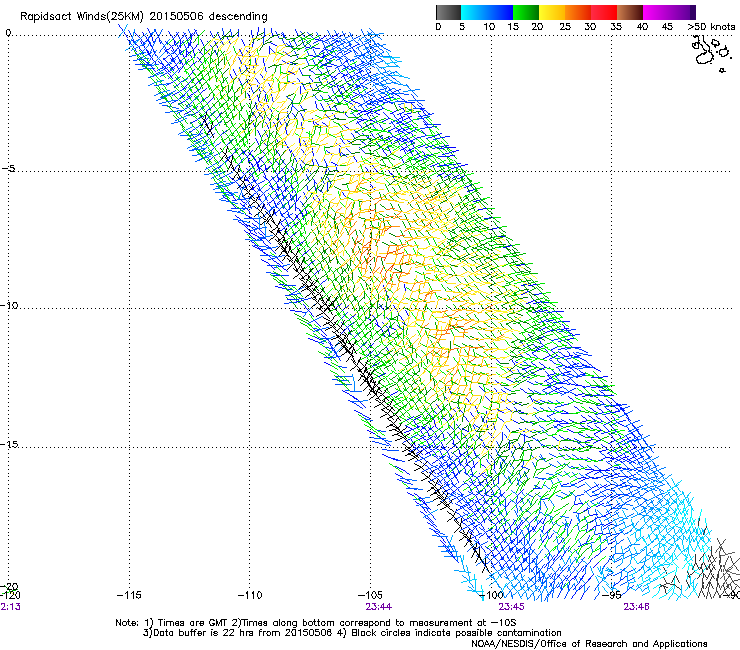Select the blue 10-15 knots color swatch
Image resolution: width=740 pixels, height=650 pixels.
(x=500, y=12)
